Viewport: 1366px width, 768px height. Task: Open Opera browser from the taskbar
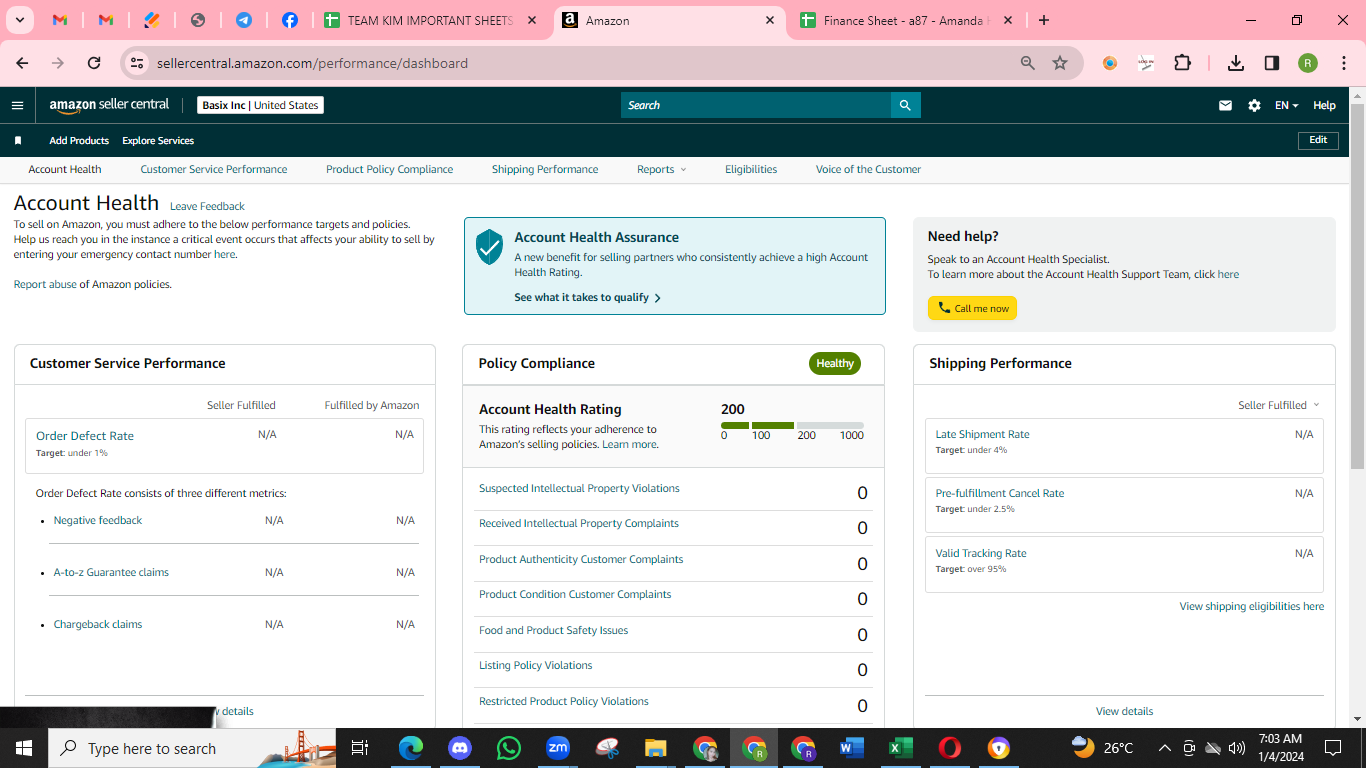click(950, 748)
